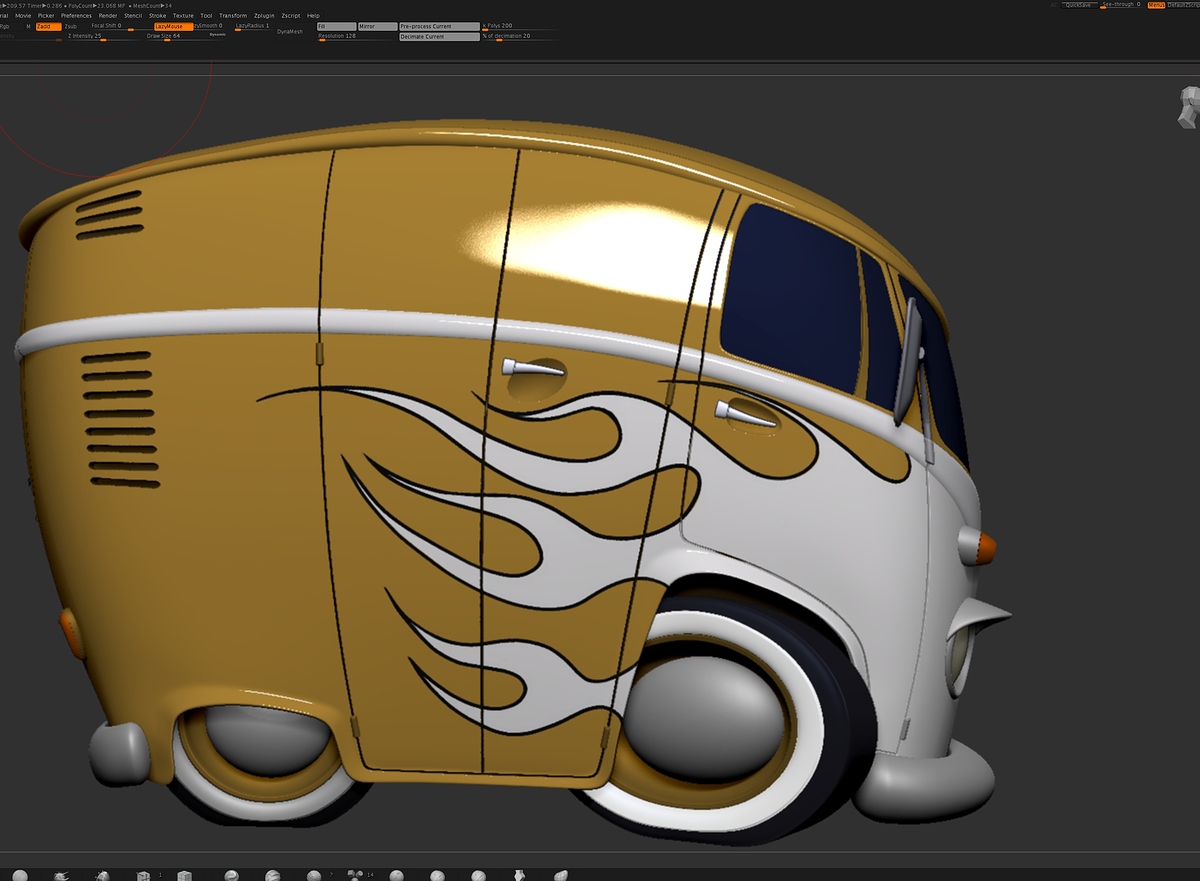Select the wireframe cube brush marked 1
Viewport: 1200px width, 881px height.
(143, 876)
